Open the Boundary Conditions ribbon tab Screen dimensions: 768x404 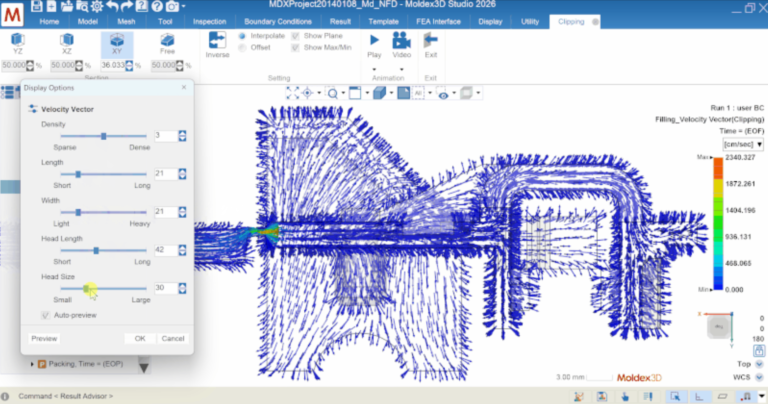[278, 22]
